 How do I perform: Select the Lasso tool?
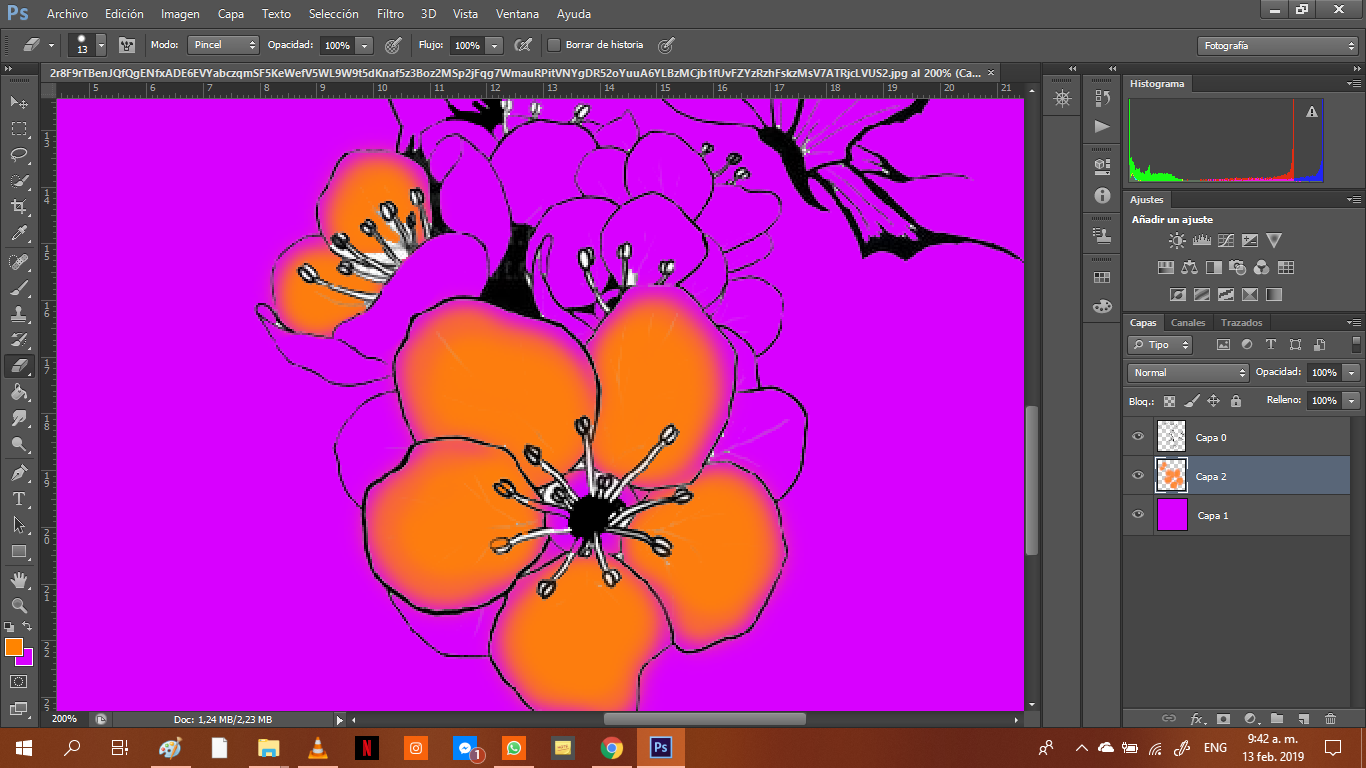pyautogui.click(x=19, y=154)
